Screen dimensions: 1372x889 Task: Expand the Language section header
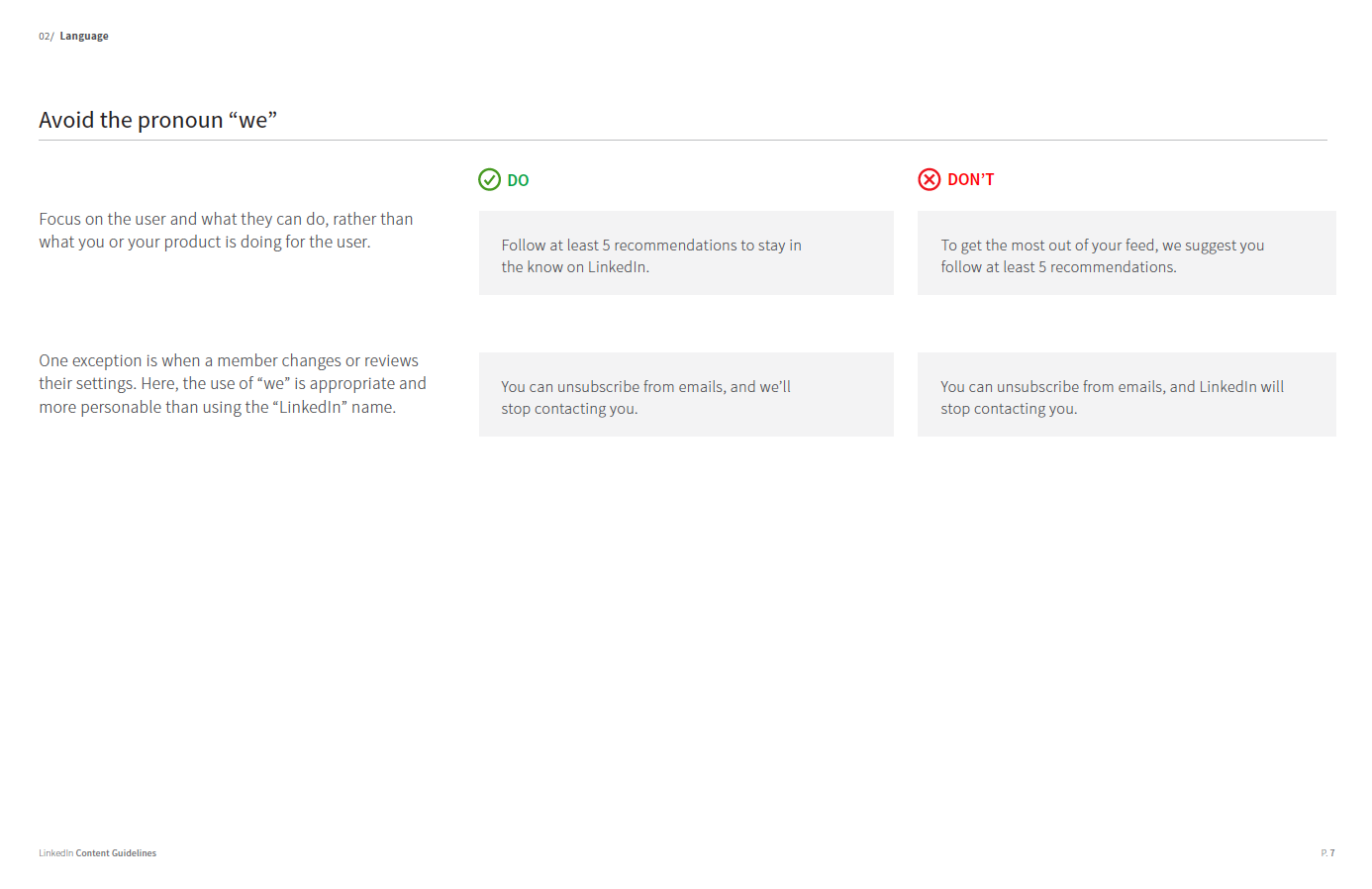coord(84,35)
